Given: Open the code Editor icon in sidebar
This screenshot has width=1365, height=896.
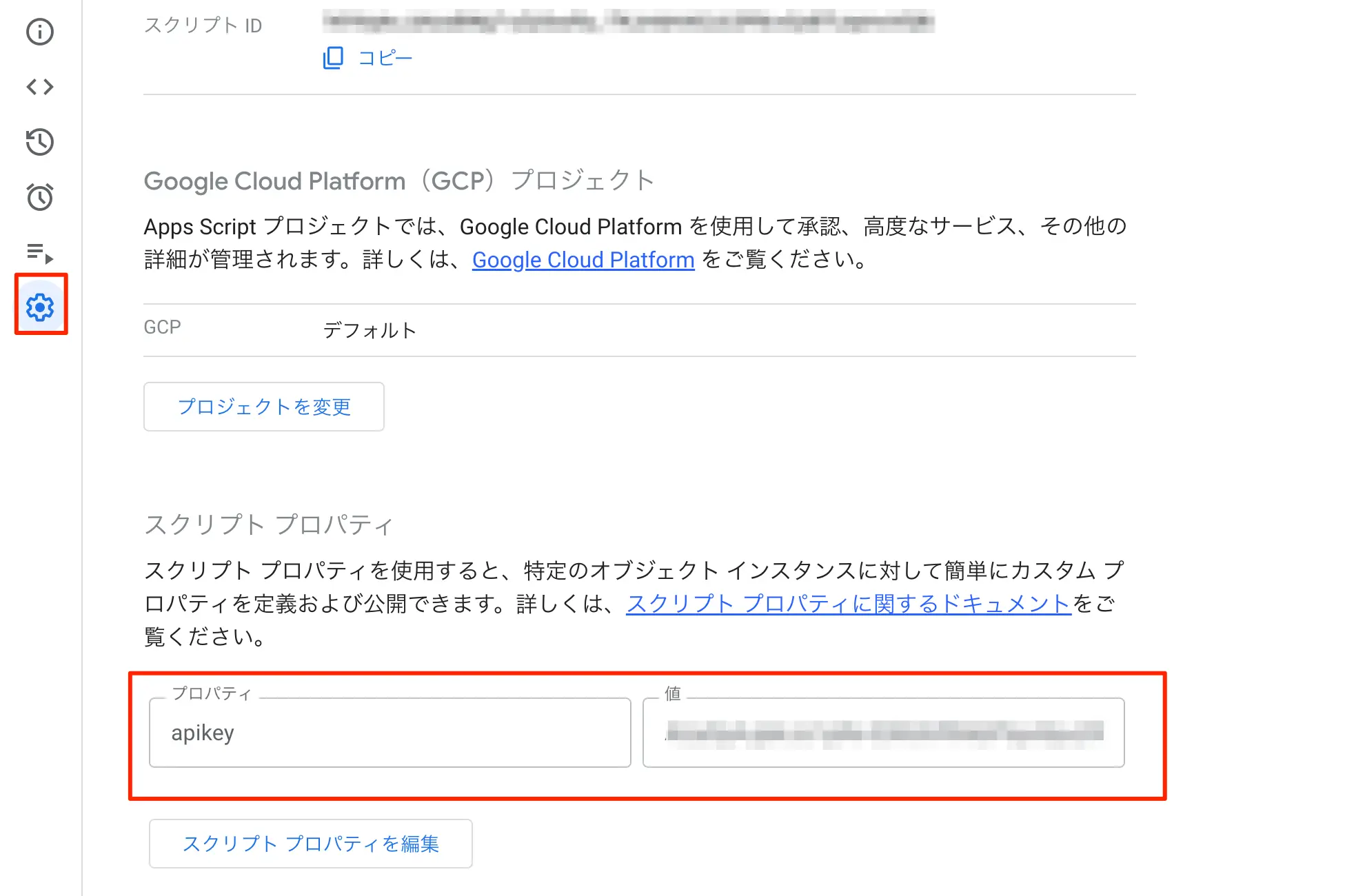Looking at the screenshot, I should point(40,87).
